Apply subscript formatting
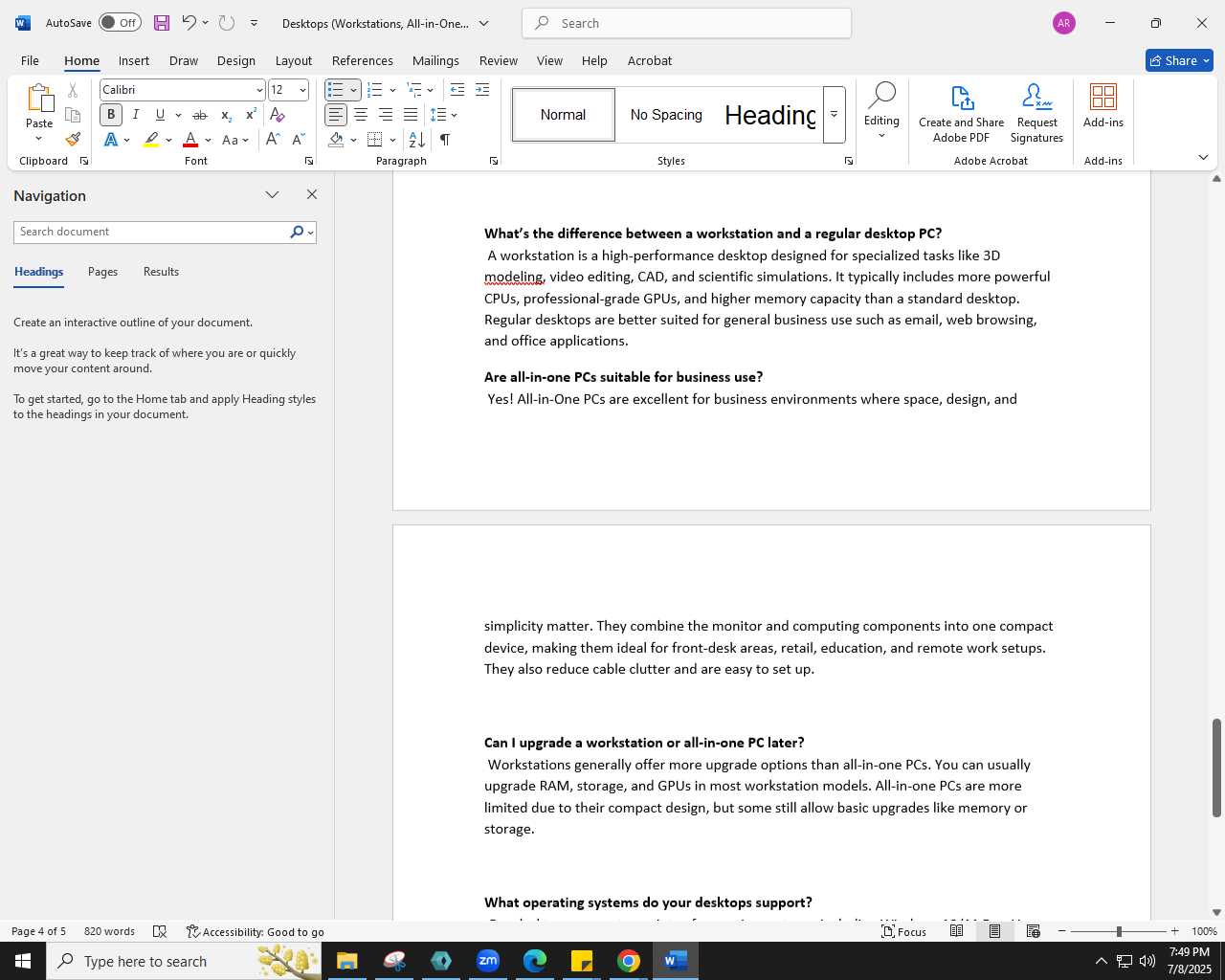Image resolution: width=1225 pixels, height=980 pixels. coord(226,115)
